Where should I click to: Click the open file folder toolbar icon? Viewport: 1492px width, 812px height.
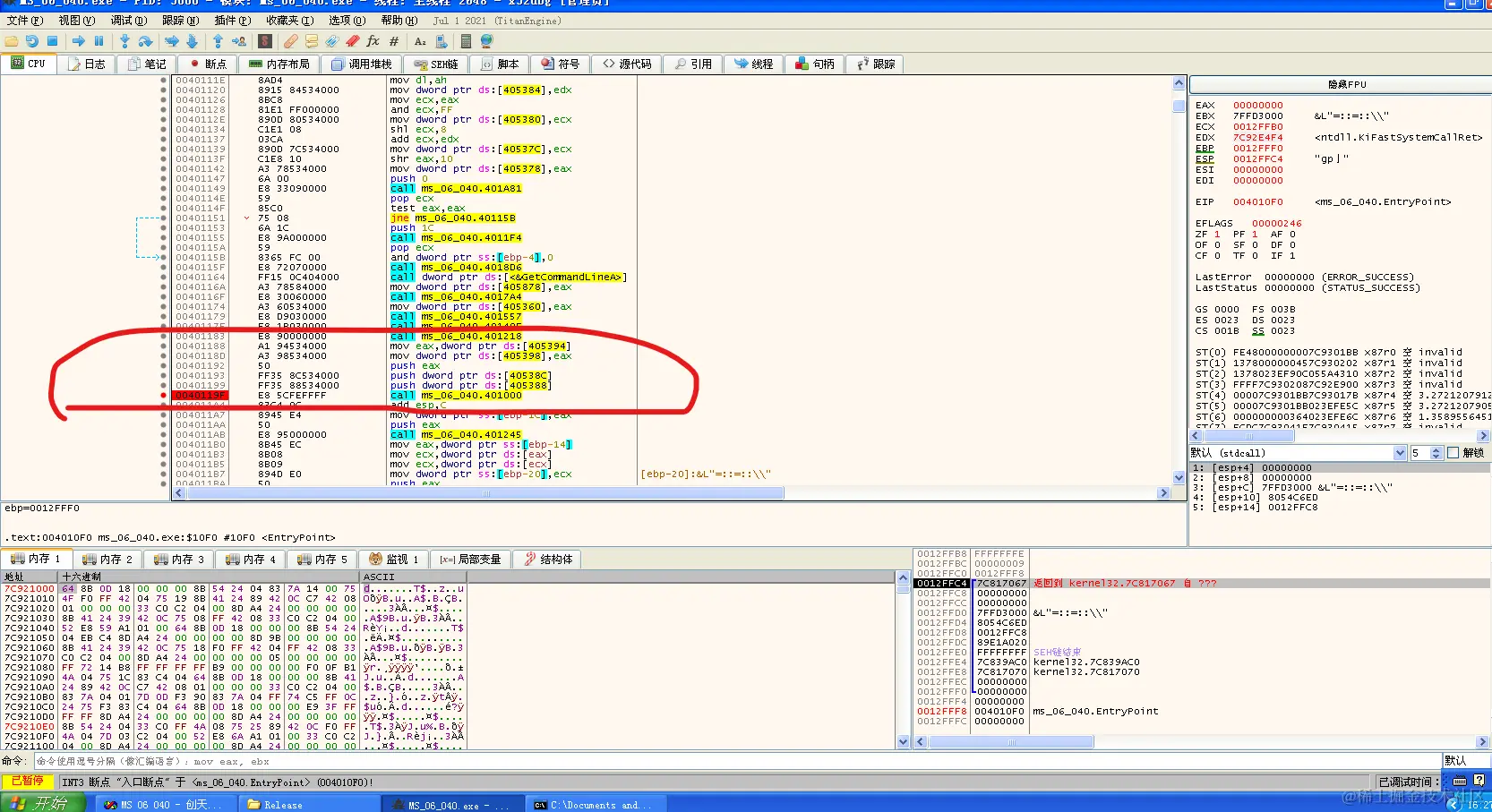(12, 41)
